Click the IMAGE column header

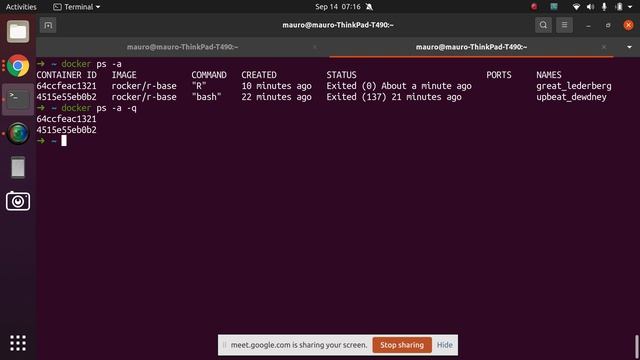coord(124,75)
